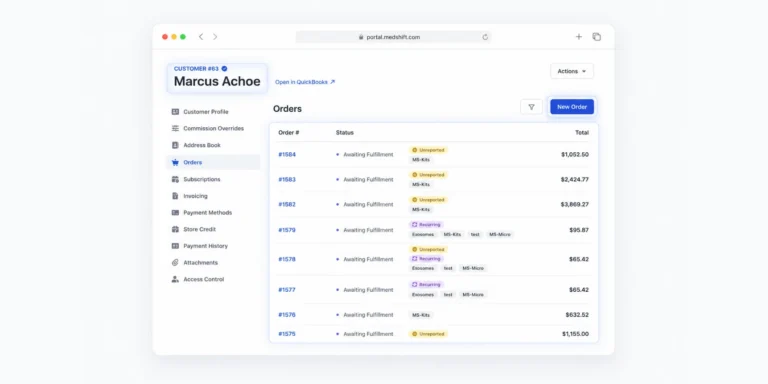The image size is (768, 384).
Task: Click the Recurring tag on order #1577
Action: [426, 284]
